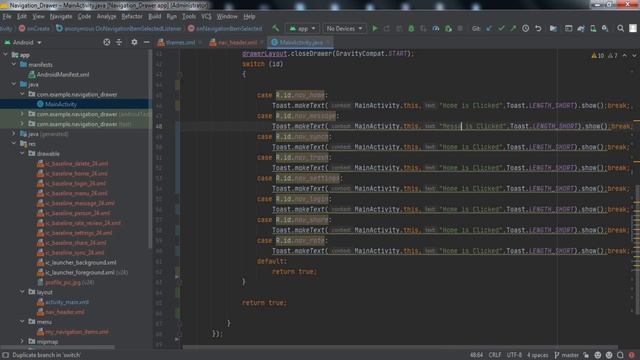The width and height of the screenshot is (640, 360).
Task: Open the VCS menu
Action: click(x=206, y=16)
